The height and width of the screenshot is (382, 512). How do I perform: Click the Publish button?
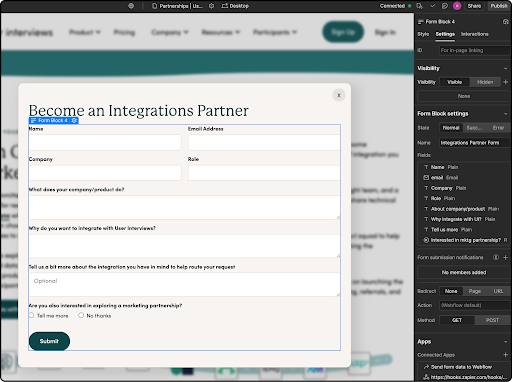click(x=499, y=6)
